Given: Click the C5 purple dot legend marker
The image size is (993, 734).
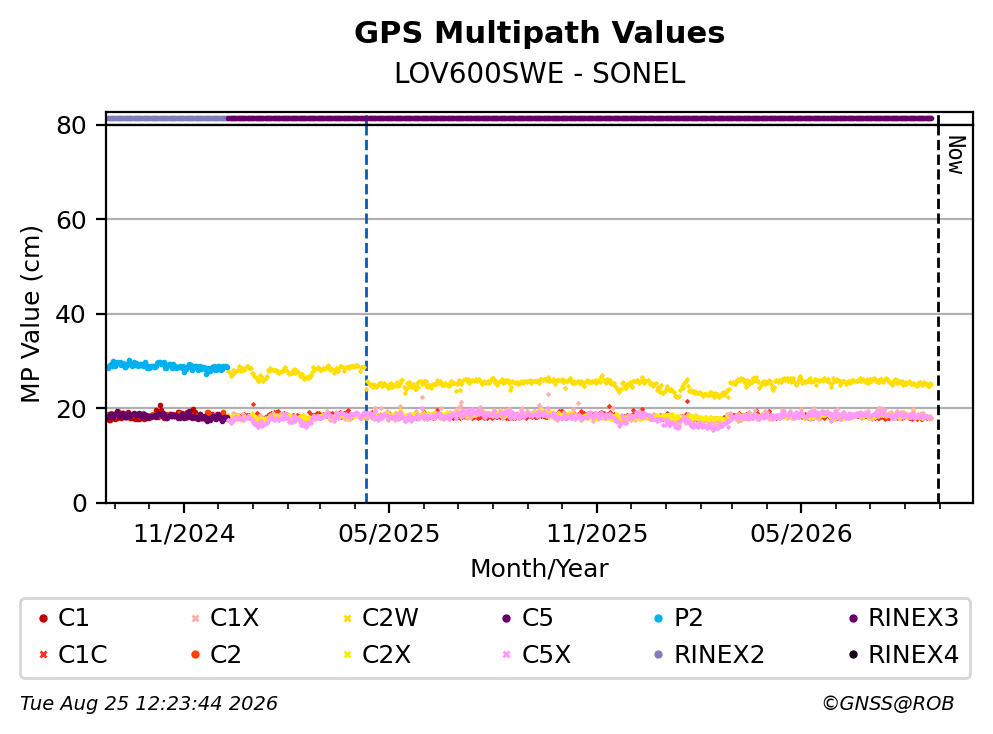Looking at the screenshot, I should pos(506,618).
